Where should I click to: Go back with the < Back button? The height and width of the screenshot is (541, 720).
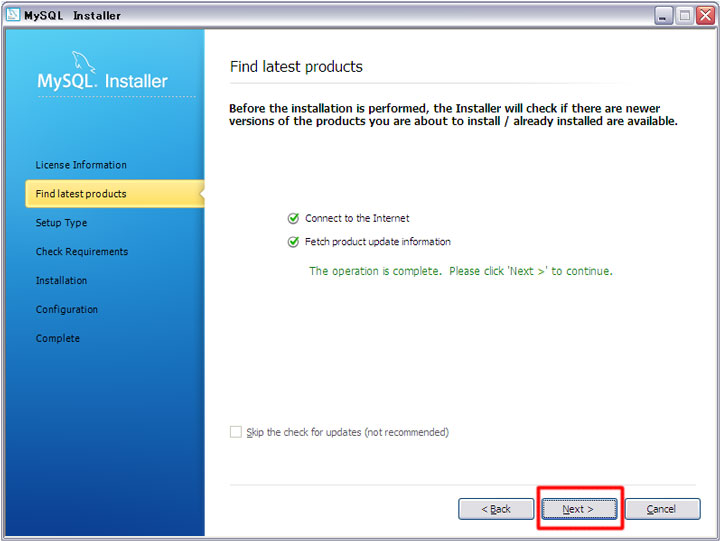tap(496, 509)
